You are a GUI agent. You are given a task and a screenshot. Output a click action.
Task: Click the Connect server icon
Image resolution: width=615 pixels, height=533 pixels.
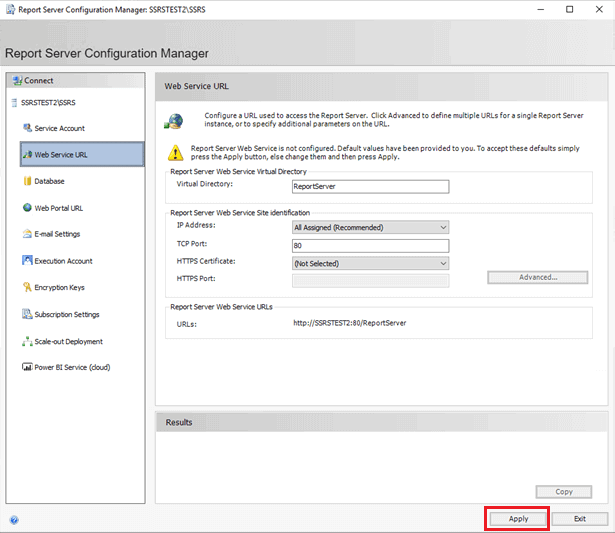coord(15,80)
